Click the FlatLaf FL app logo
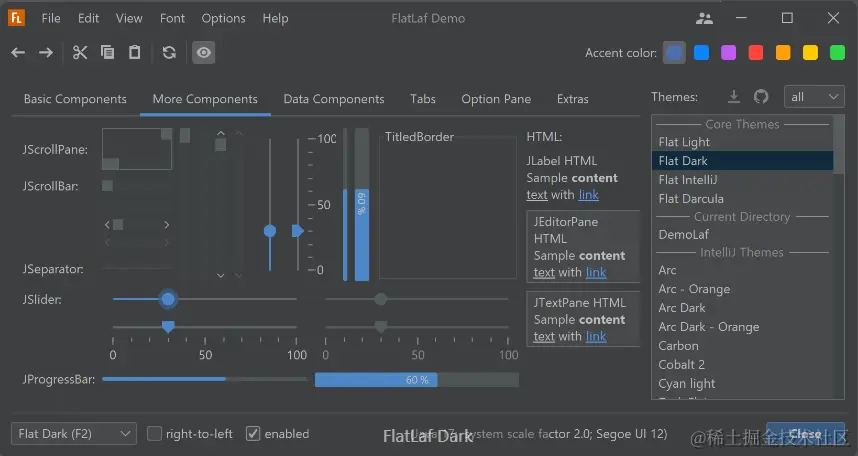858x456 pixels. pyautogui.click(x=16, y=18)
